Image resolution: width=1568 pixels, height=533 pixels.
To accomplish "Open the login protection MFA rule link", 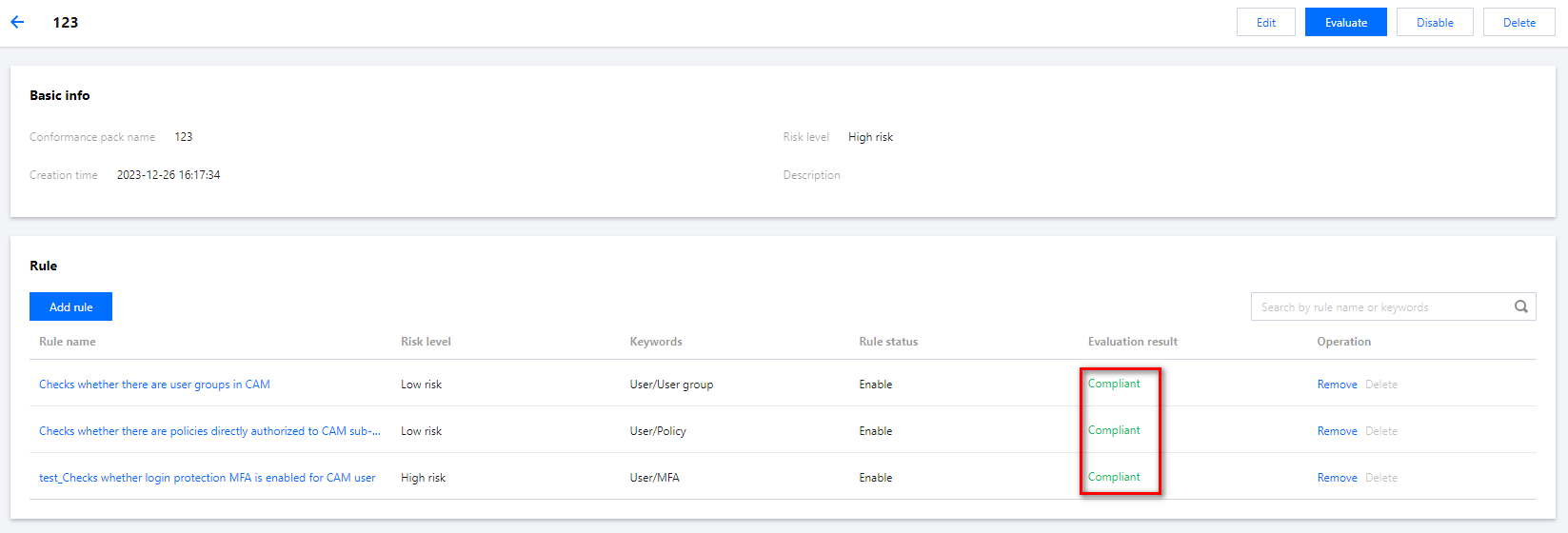I will click(207, 478).
